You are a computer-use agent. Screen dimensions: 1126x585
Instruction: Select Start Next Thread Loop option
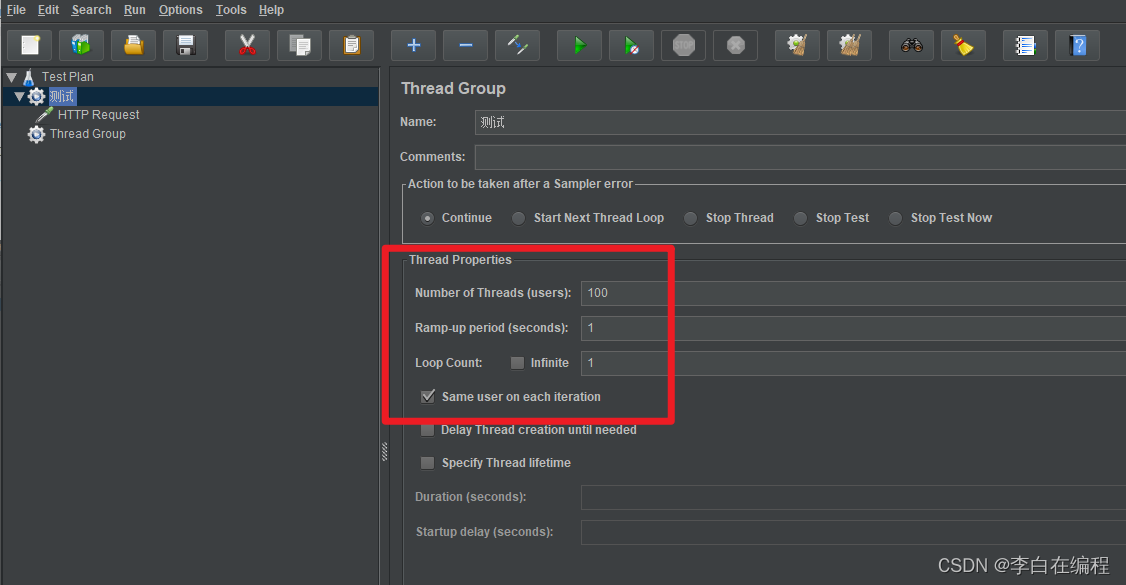pos(518,218)
